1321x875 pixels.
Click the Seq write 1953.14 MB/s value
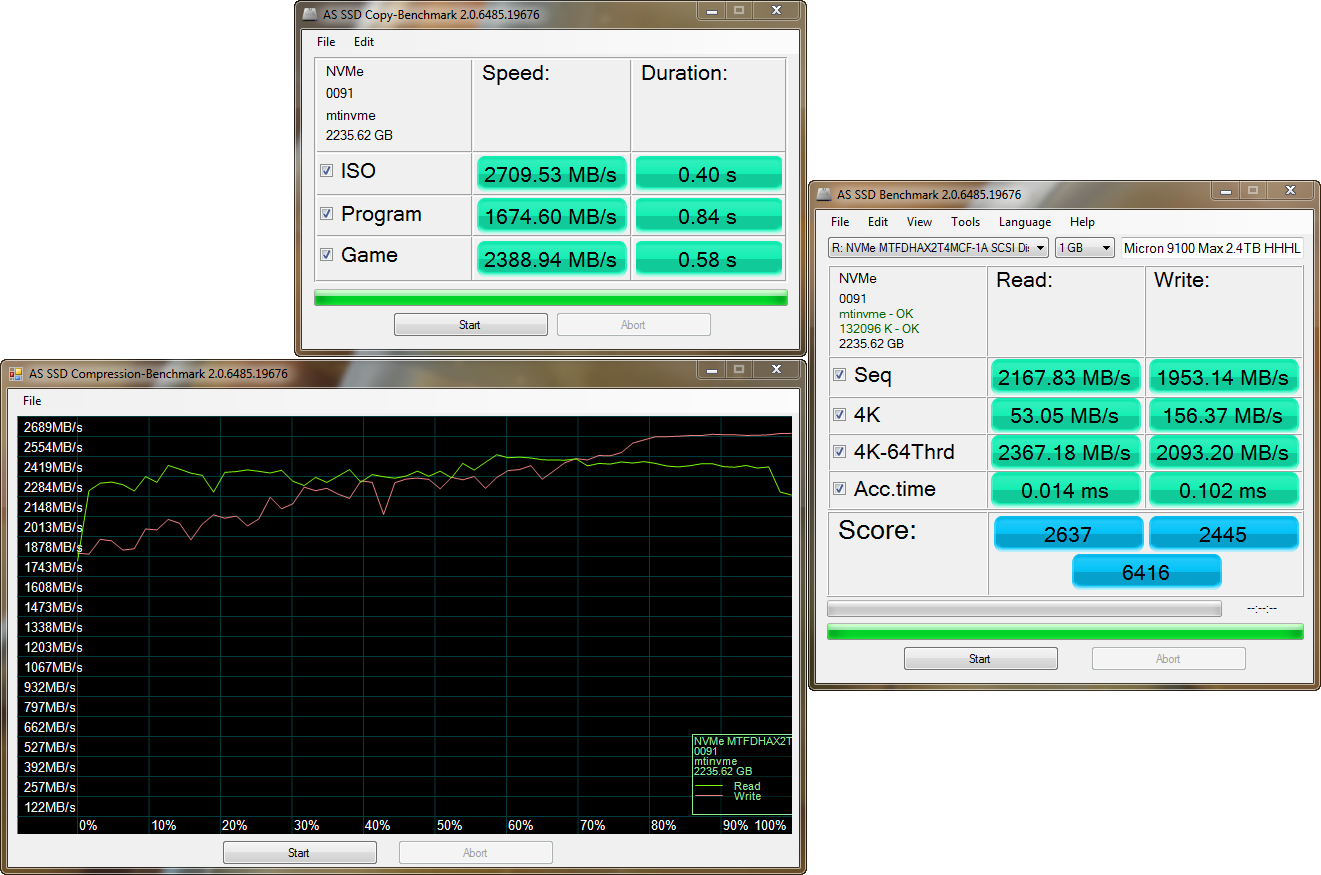(1223, 376)
